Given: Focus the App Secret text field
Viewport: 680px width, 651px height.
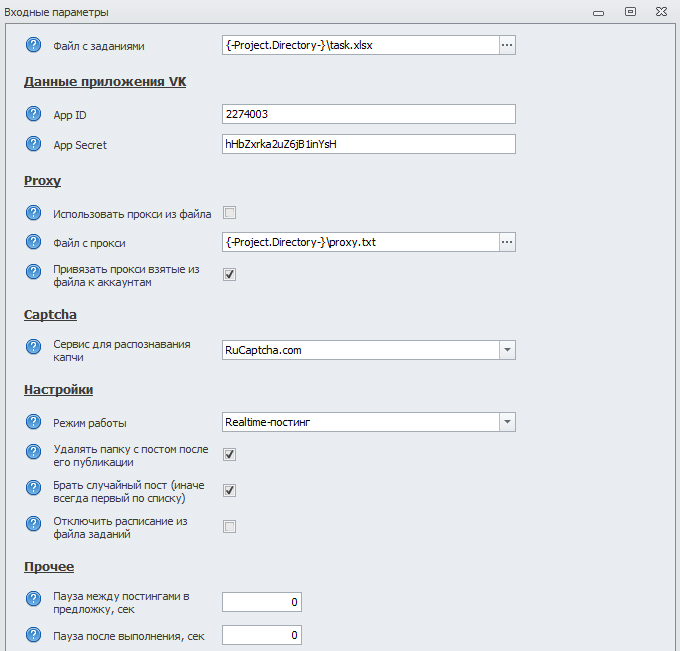Looking at the screenshot, I should click(x=368, y=144).
